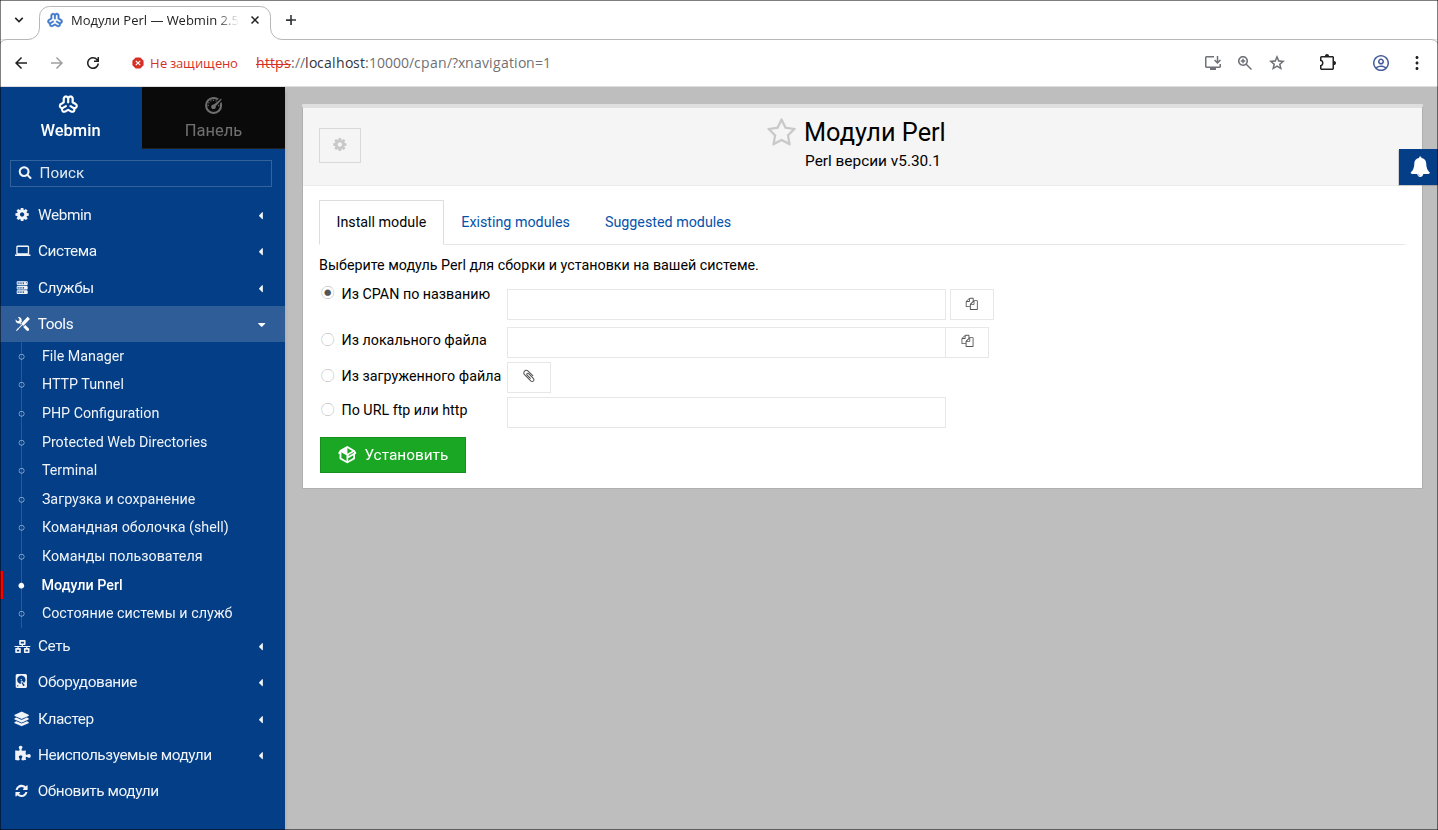Open the notifications bell
The height and width of the screenshot is (830, 1438).
click(x=1419, y=167)
